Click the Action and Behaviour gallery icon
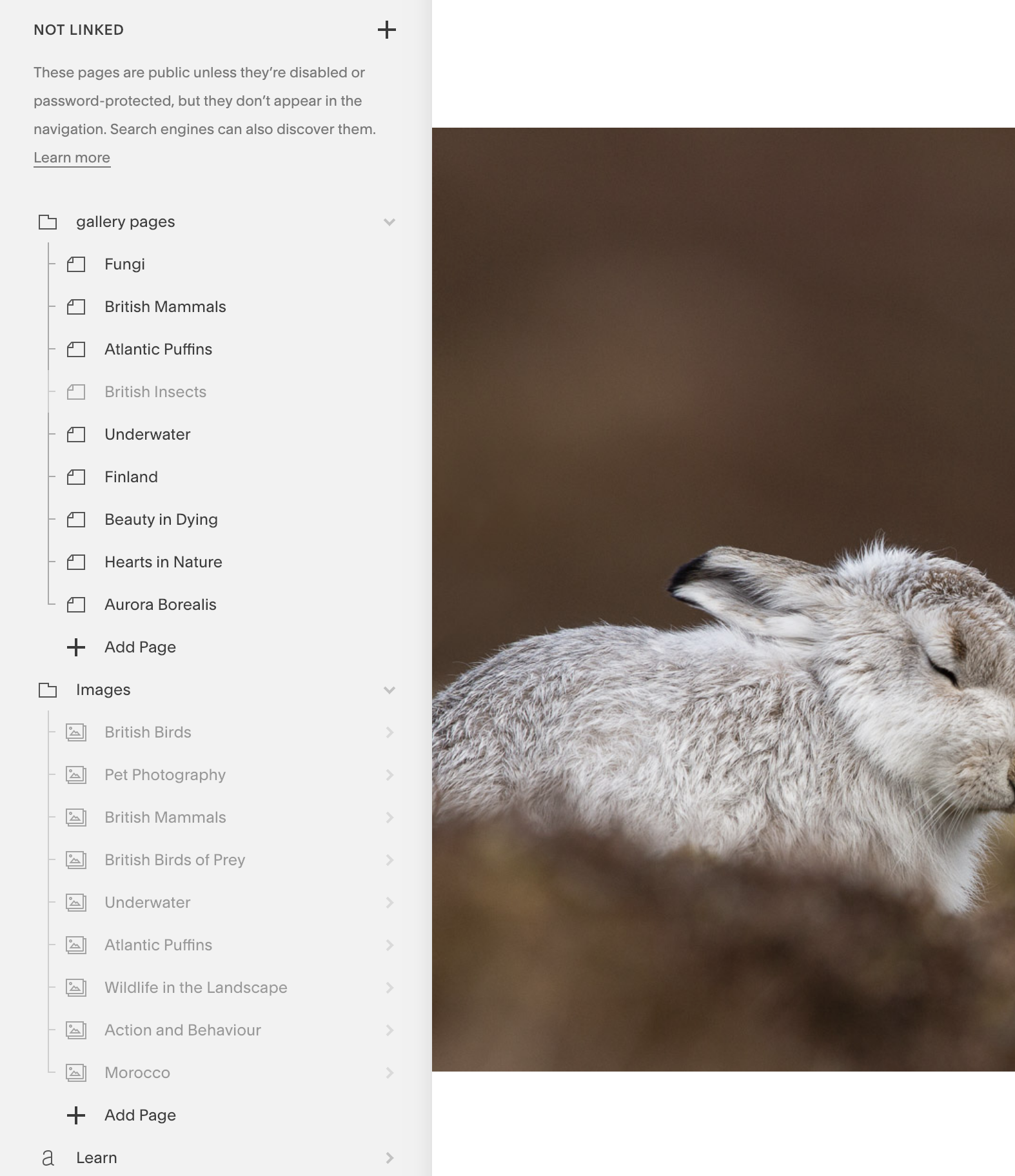 (76, 1030)
